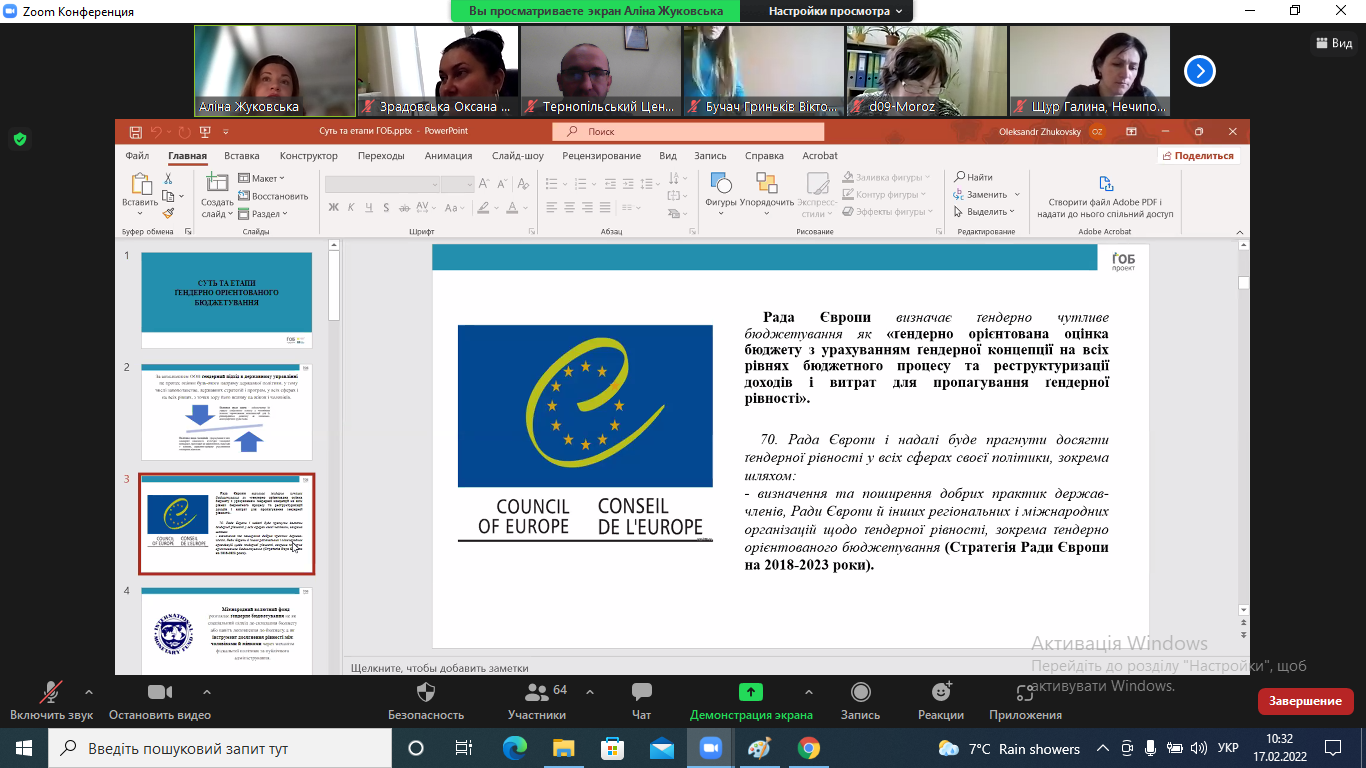Click the Format Painter brush icon
1366x768 pixels.
coord(169,212)
